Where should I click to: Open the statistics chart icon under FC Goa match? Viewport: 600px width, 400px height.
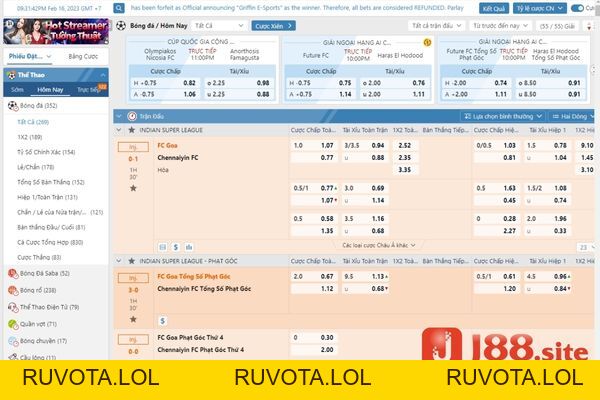click(x=189, y=247)
